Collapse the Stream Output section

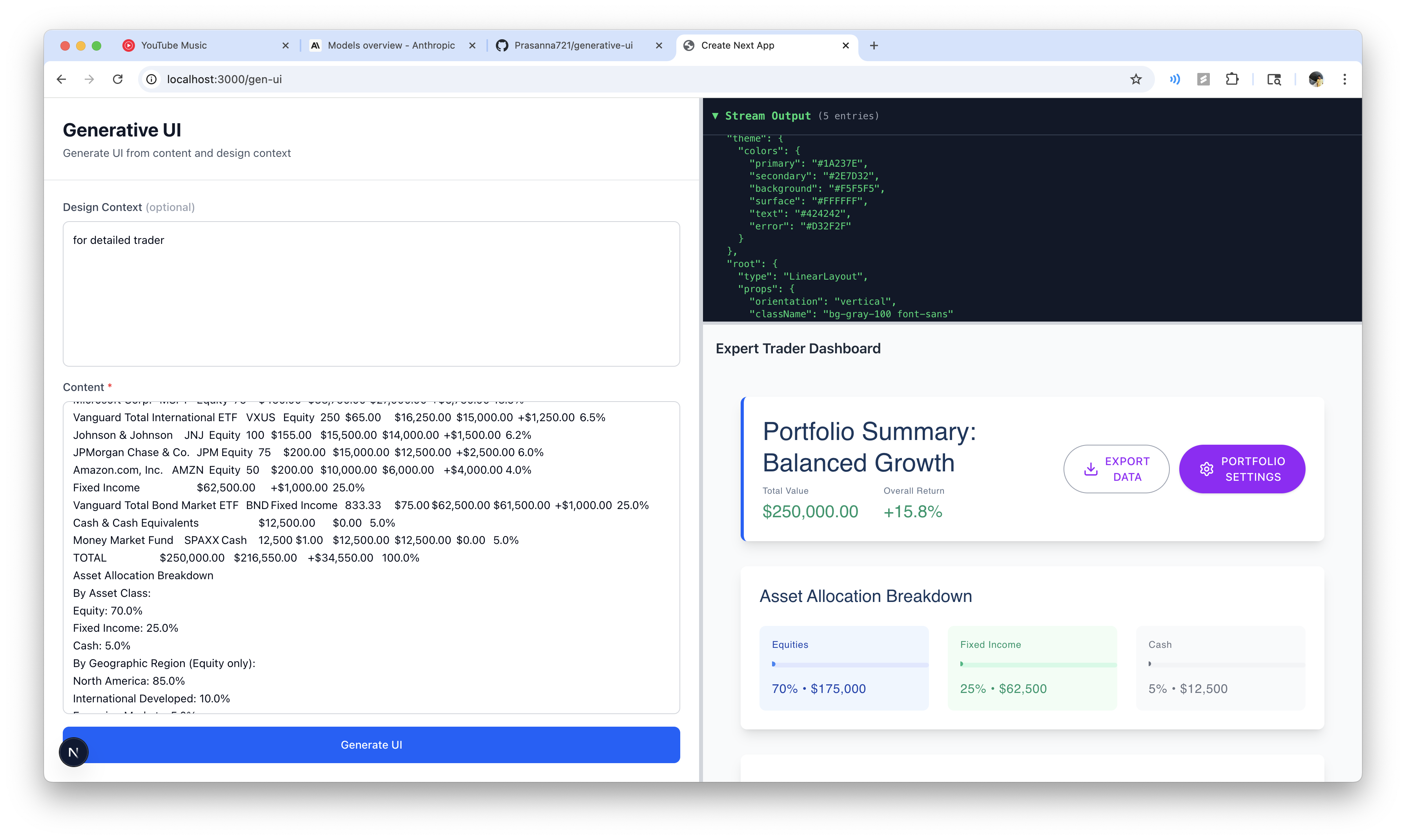[x=716, y=115]
